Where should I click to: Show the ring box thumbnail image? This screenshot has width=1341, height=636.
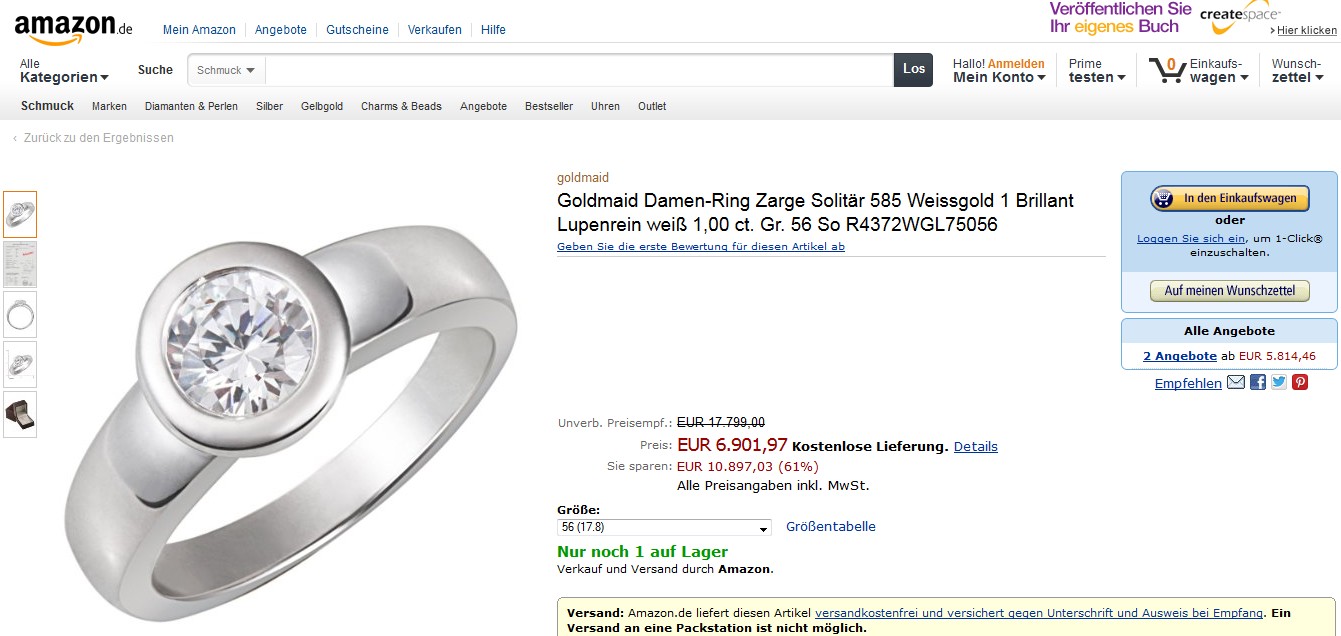(x=20, y=414)
